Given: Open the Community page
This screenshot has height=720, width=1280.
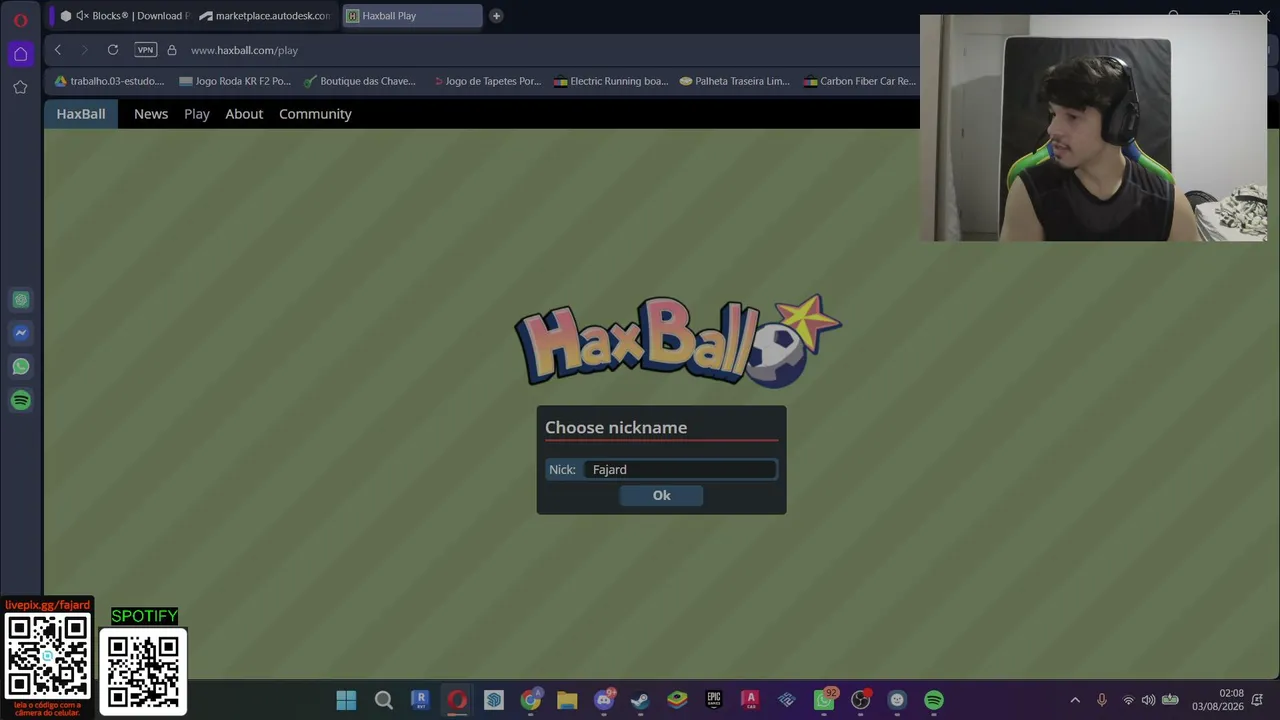Looking at the screenshot, I should 315,114.
